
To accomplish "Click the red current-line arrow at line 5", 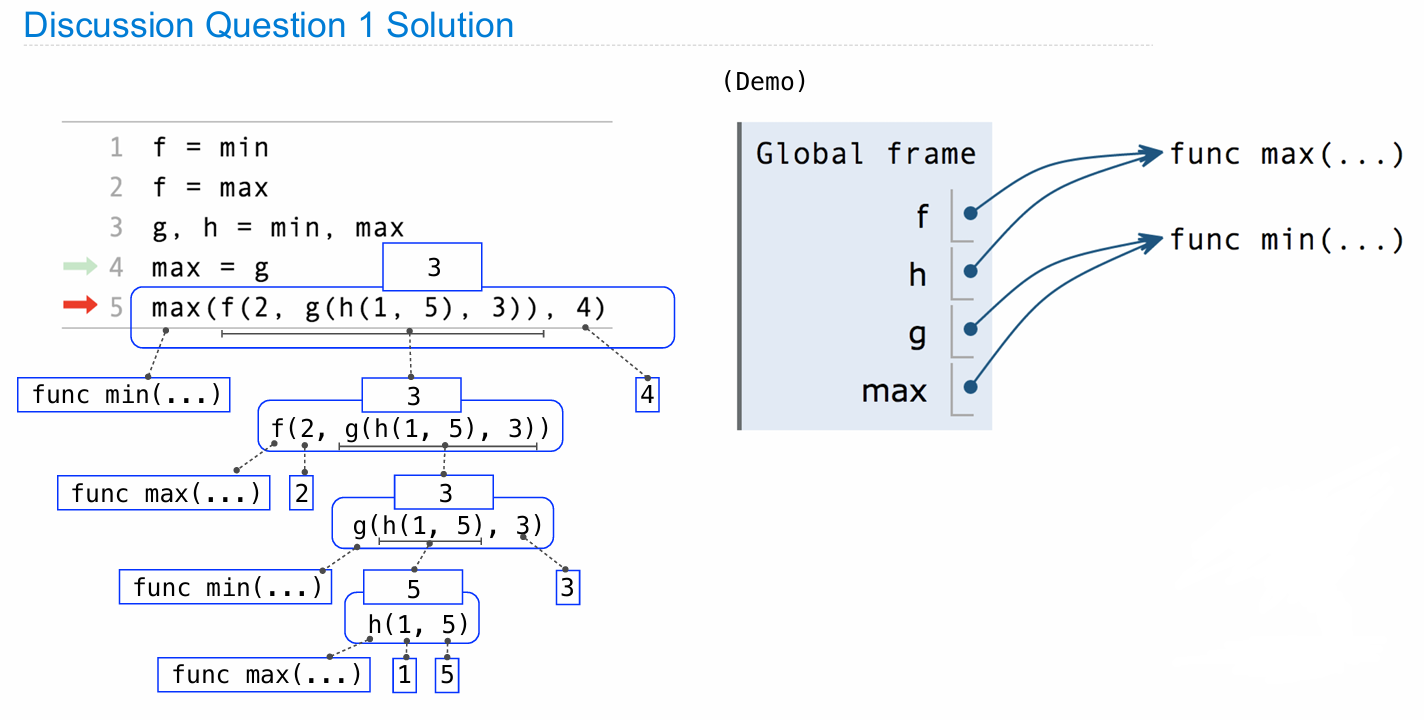I will (x=80, y=305).
